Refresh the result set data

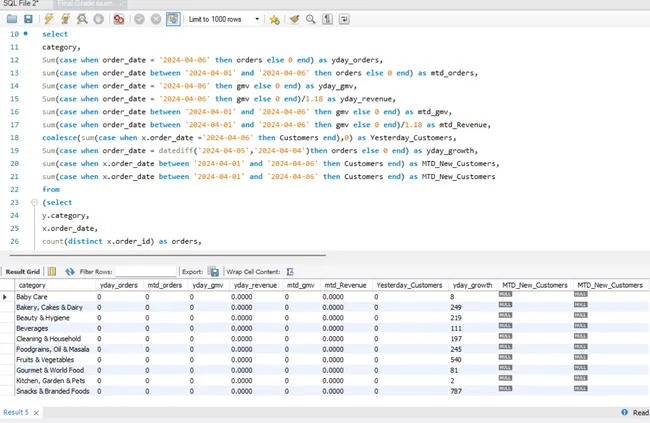click(70, 272)
